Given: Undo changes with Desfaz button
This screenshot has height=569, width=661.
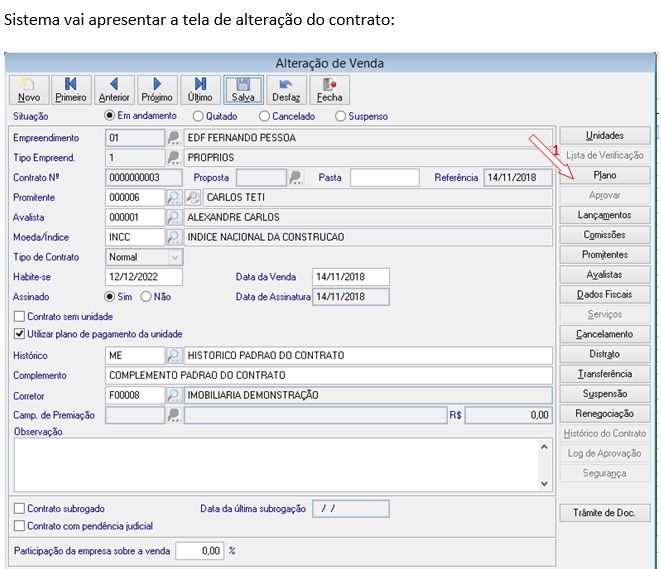Looking at the screenshot, I should [286, 90].
